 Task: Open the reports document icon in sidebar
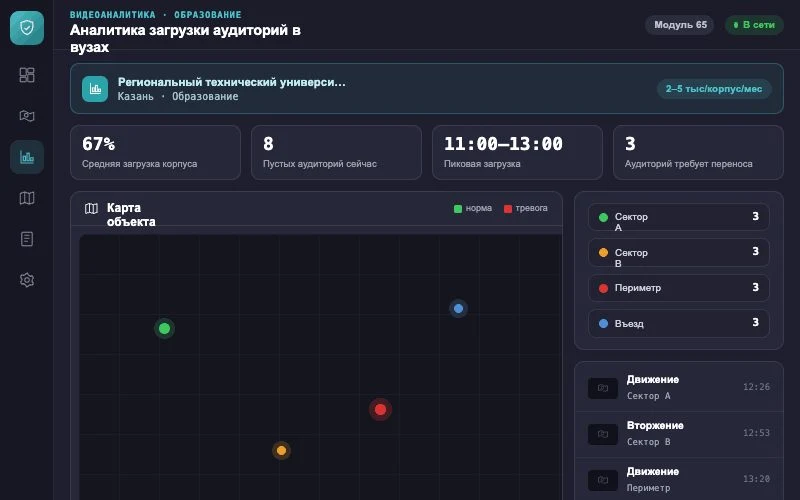[x=27, y=239]
